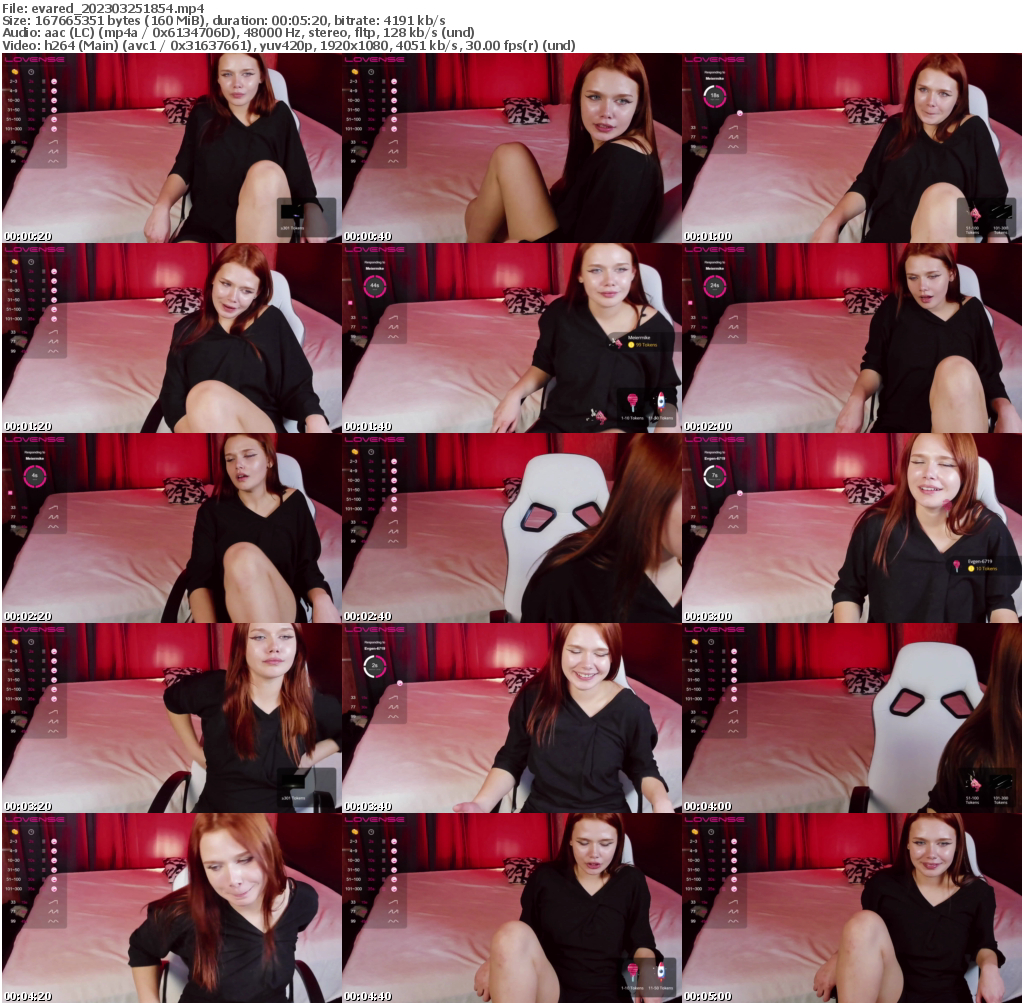Viewport: 1024px width, 1003px height.
Task: Select the coin token icon in the tip menu
Action: (x=15, y=72)
